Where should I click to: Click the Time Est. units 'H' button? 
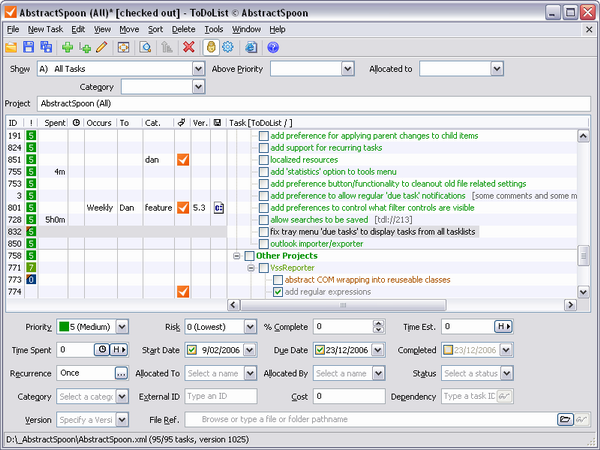(x=504, y=326)
